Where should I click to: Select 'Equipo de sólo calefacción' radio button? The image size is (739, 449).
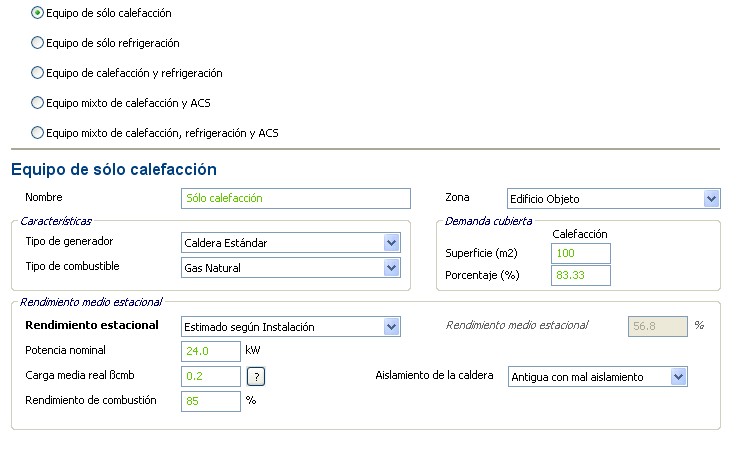(38, 14)
